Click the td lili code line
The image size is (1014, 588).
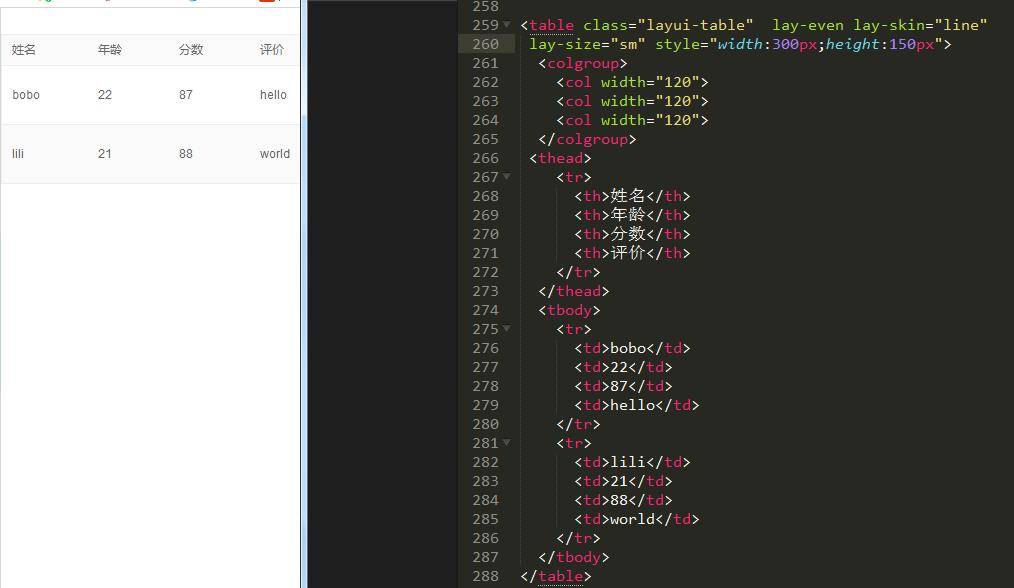pos(632,462)
